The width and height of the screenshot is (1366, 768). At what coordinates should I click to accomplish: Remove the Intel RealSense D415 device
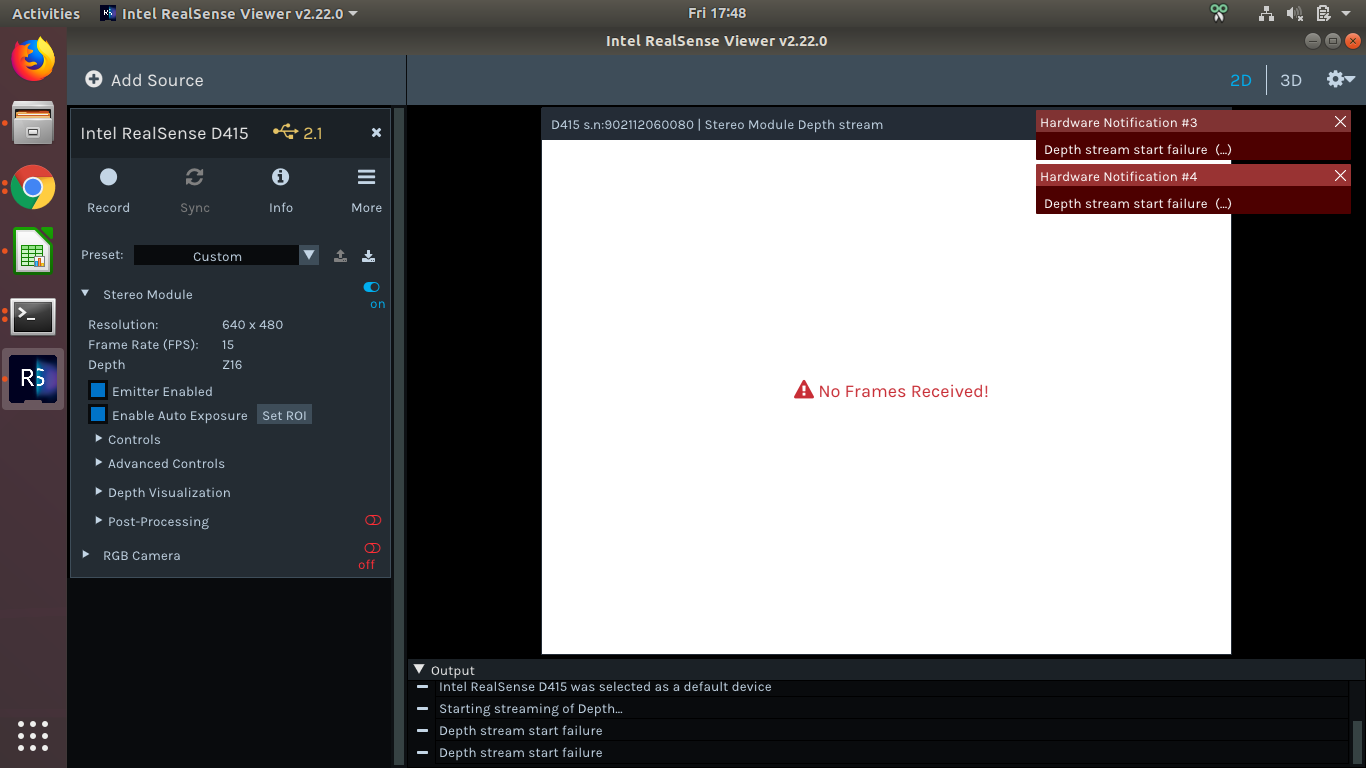coord(376,132)
